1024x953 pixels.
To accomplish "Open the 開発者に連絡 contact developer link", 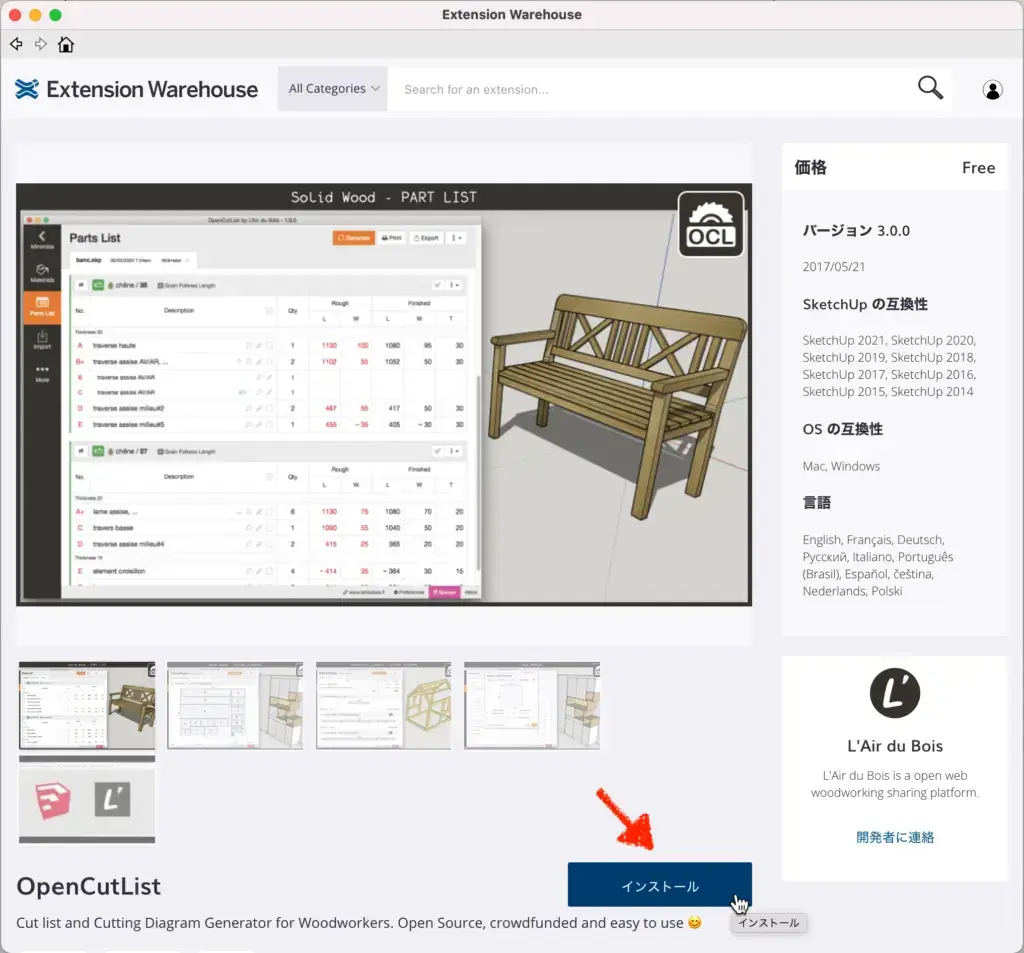I will 895,837.
